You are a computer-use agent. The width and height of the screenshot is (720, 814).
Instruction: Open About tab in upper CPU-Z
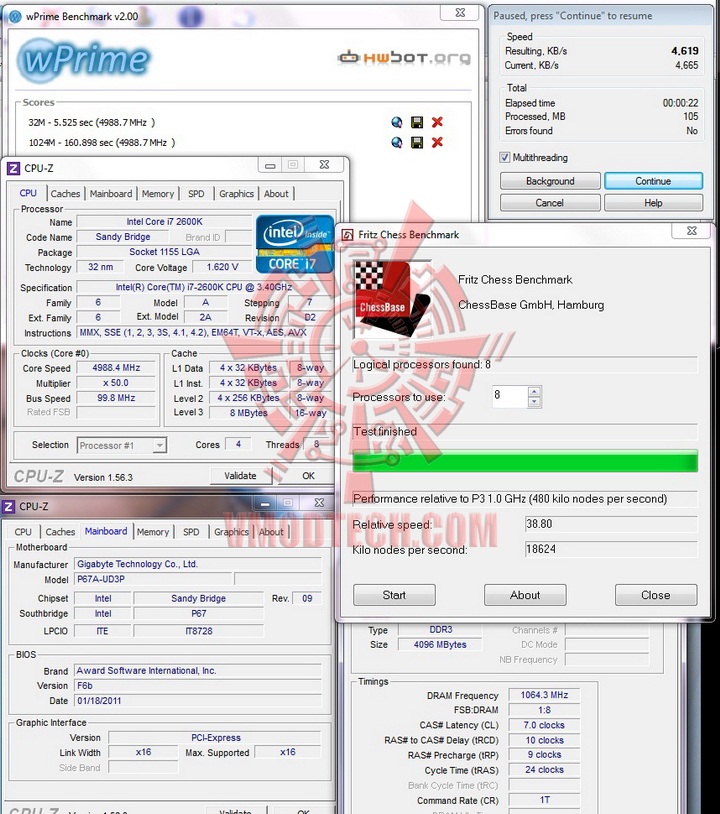coord(276,194)
